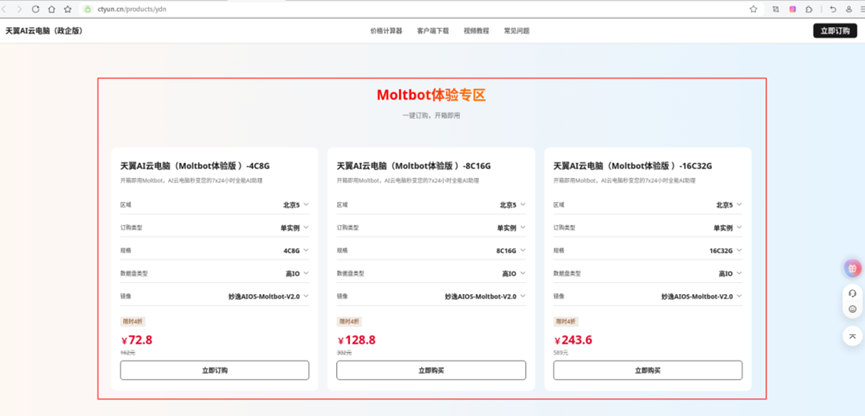The width and height of the screenshot is (865, 416).
Task: Open 镜像 dropdown in the 4C8G card
Action: click(x=215, y=296)
